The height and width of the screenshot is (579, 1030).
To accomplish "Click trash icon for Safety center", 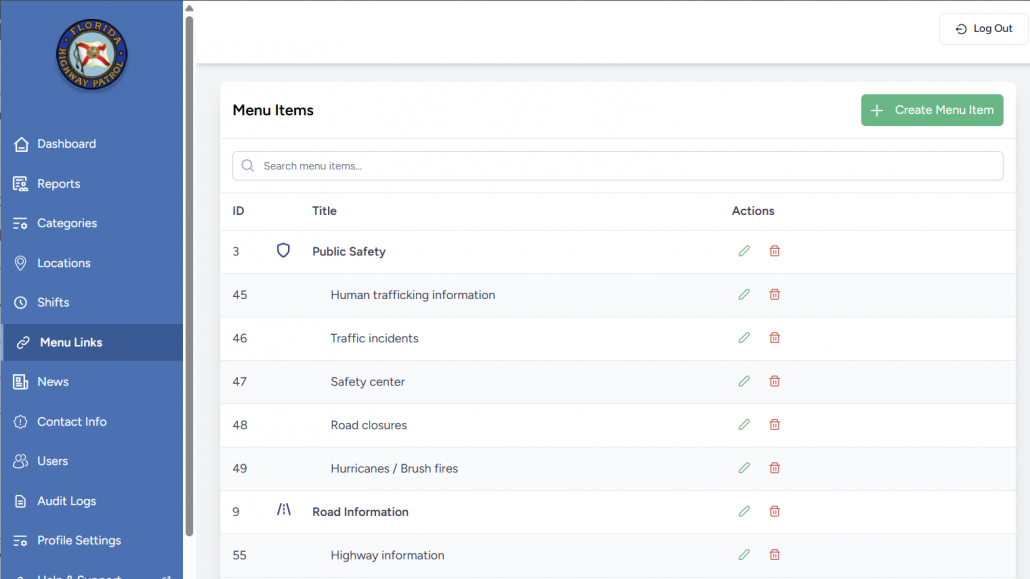I will coord(774,381).
